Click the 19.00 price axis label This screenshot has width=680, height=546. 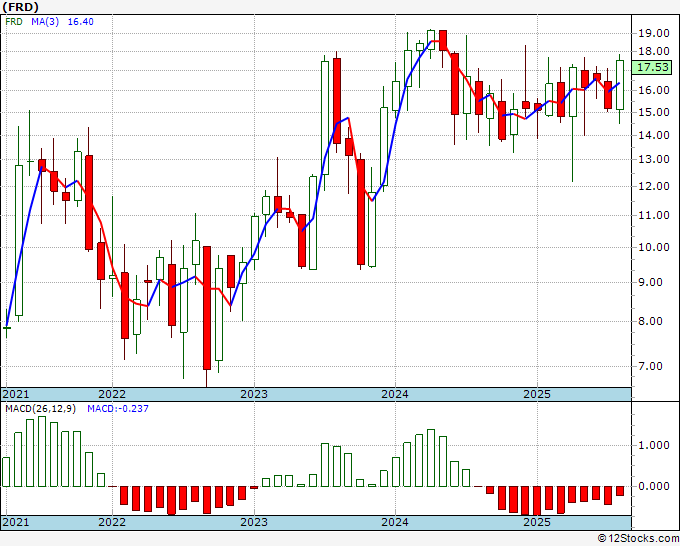tap(654, 33)
